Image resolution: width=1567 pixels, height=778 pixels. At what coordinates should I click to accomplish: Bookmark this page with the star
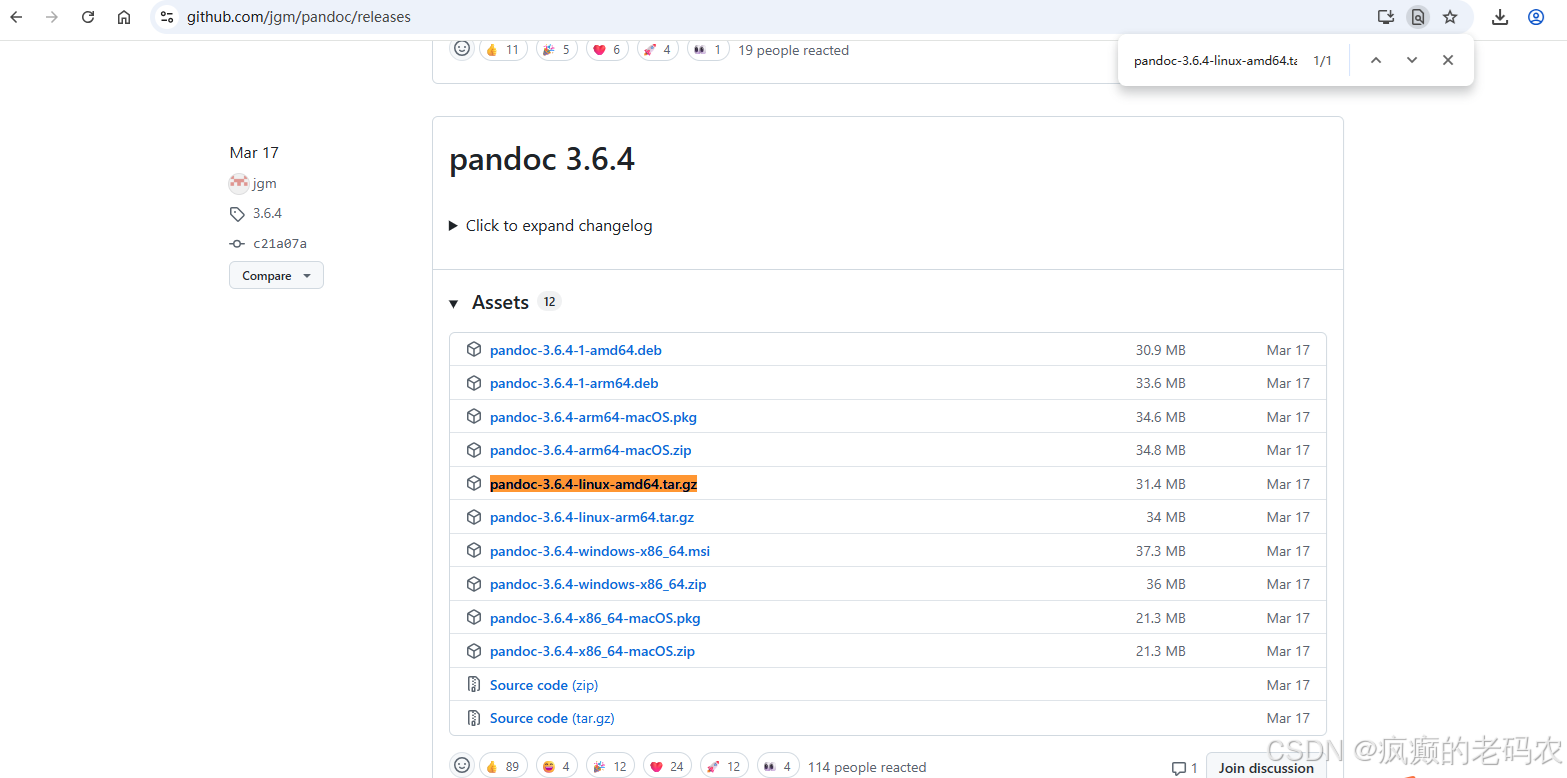click(x=1450, y=17)
